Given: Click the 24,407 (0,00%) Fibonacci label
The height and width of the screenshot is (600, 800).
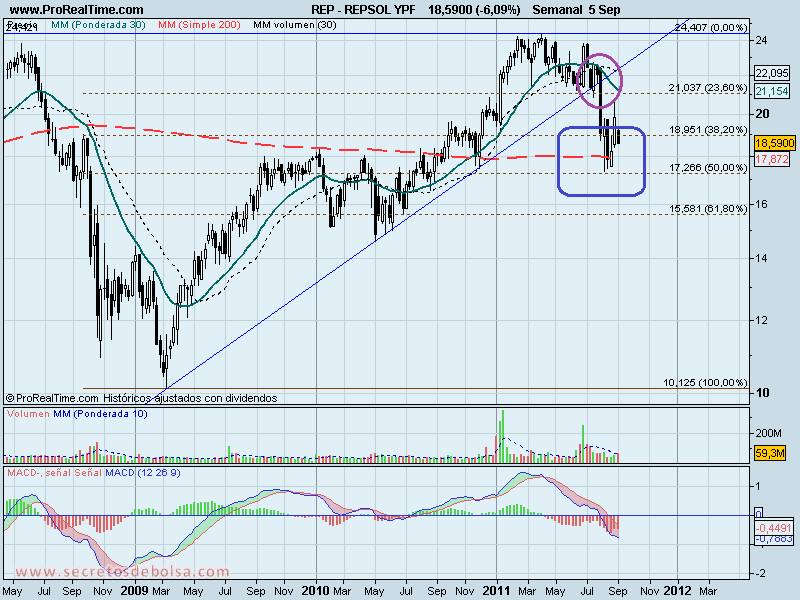Looking at the screenshot, I should point(711,28).
